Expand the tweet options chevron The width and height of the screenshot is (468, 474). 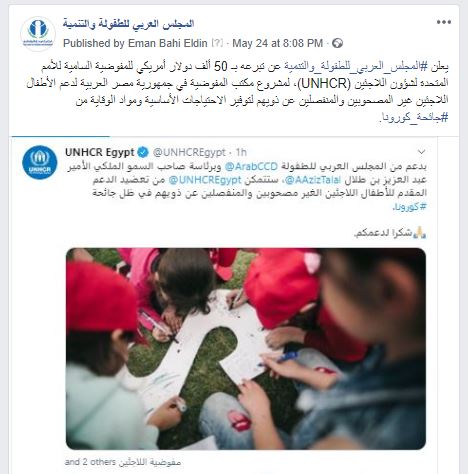422,152
